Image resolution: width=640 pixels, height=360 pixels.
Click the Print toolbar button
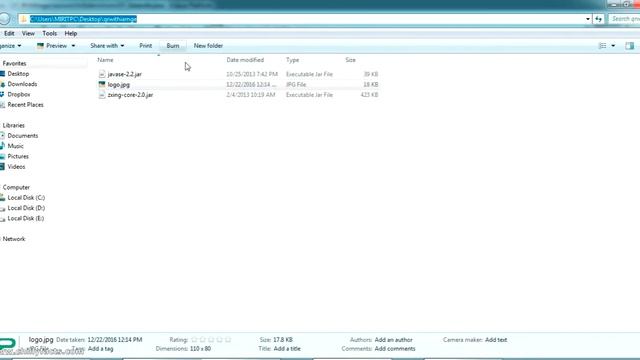pyautogui.click(x=146, y=46)
